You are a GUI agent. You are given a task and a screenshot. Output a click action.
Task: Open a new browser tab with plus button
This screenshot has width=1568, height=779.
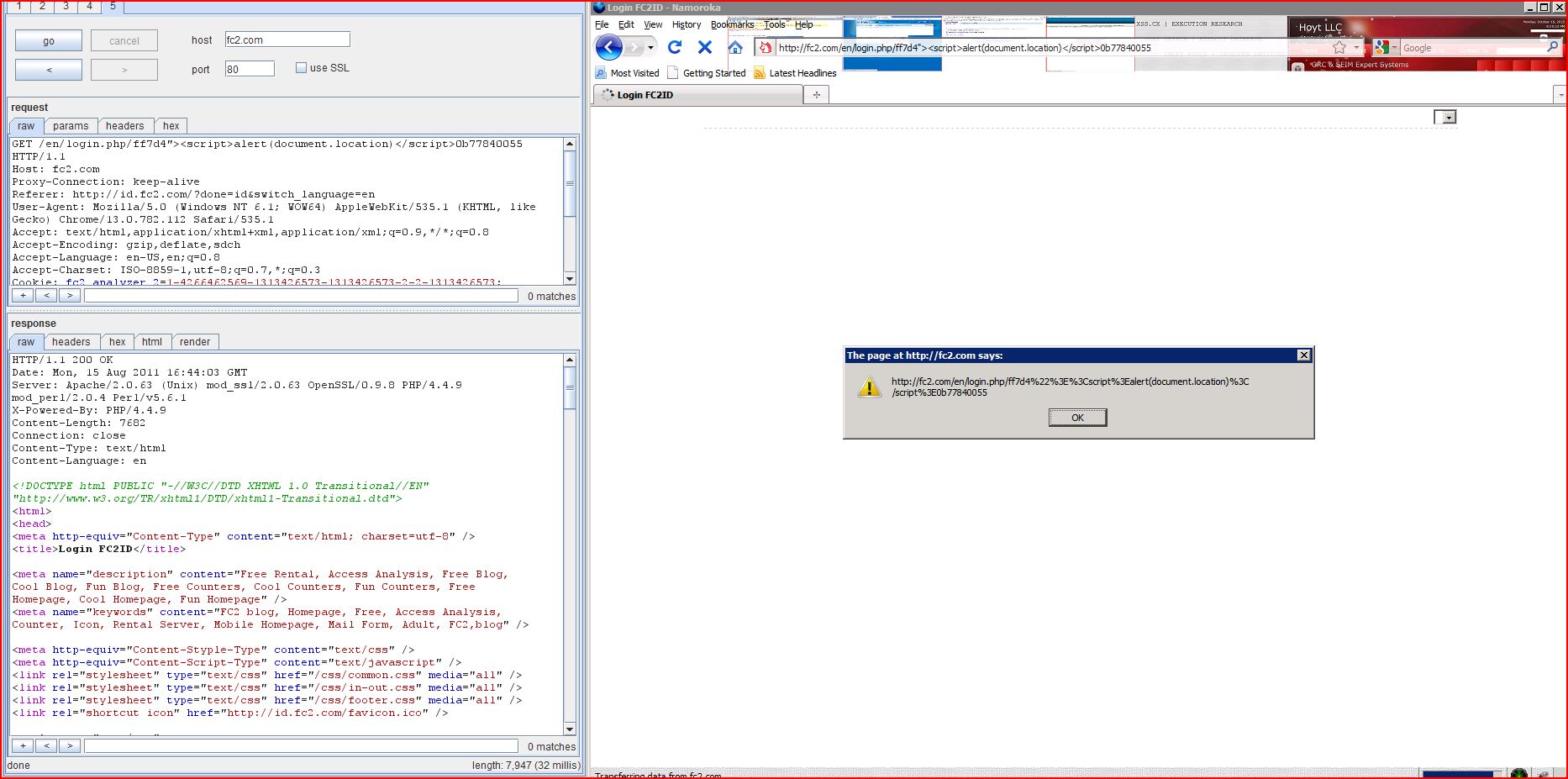click(816, 95)
